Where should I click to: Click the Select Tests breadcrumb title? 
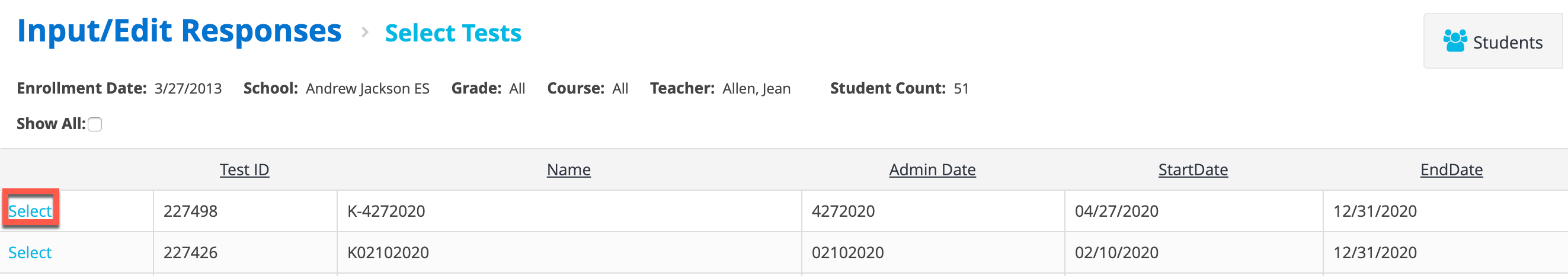pos(453,33)
